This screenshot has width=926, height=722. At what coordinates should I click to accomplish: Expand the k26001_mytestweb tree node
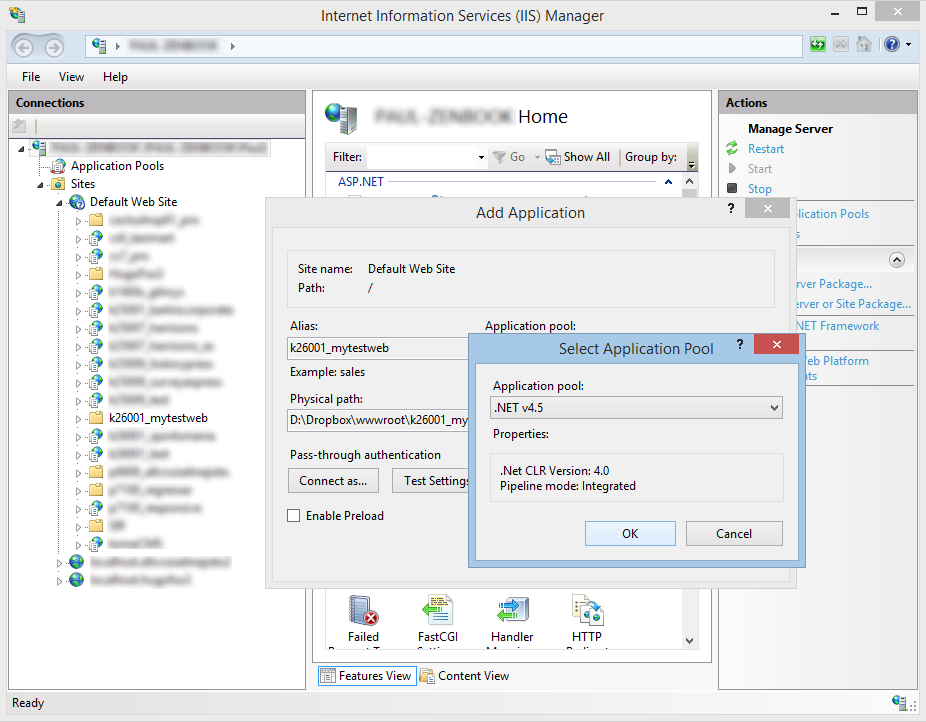pyautogui.click(x=78, y=419)
